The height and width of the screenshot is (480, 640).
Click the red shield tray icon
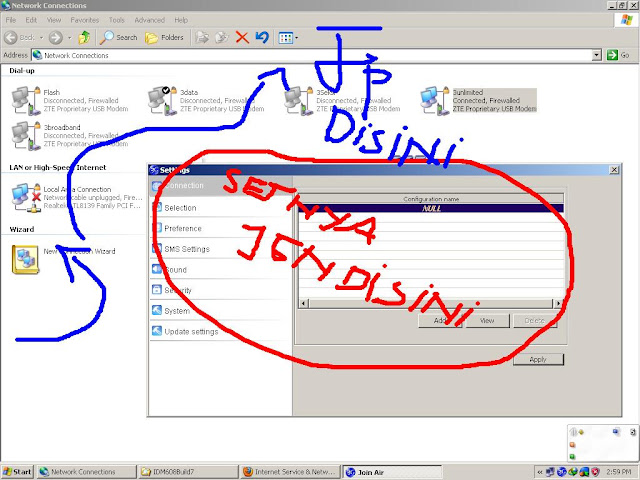point(596,472)
